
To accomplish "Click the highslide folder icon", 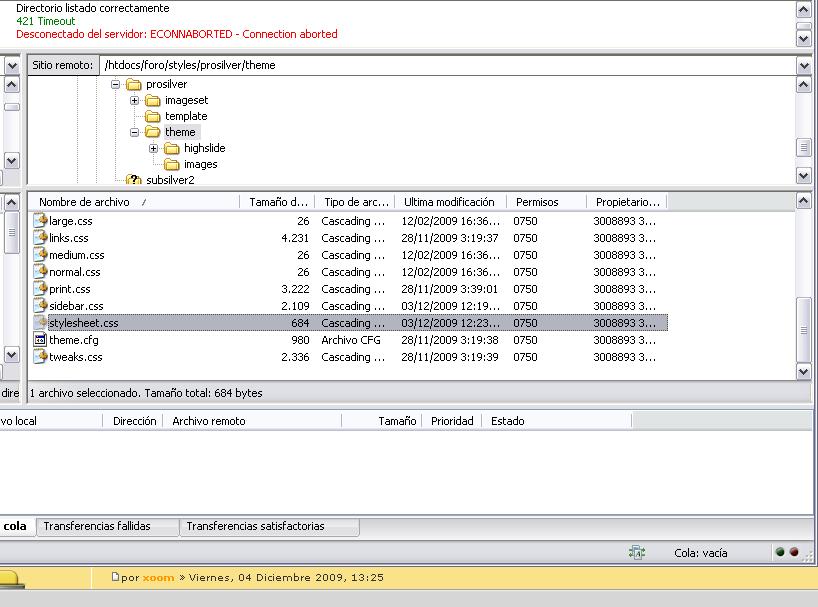I will point(172,149).
